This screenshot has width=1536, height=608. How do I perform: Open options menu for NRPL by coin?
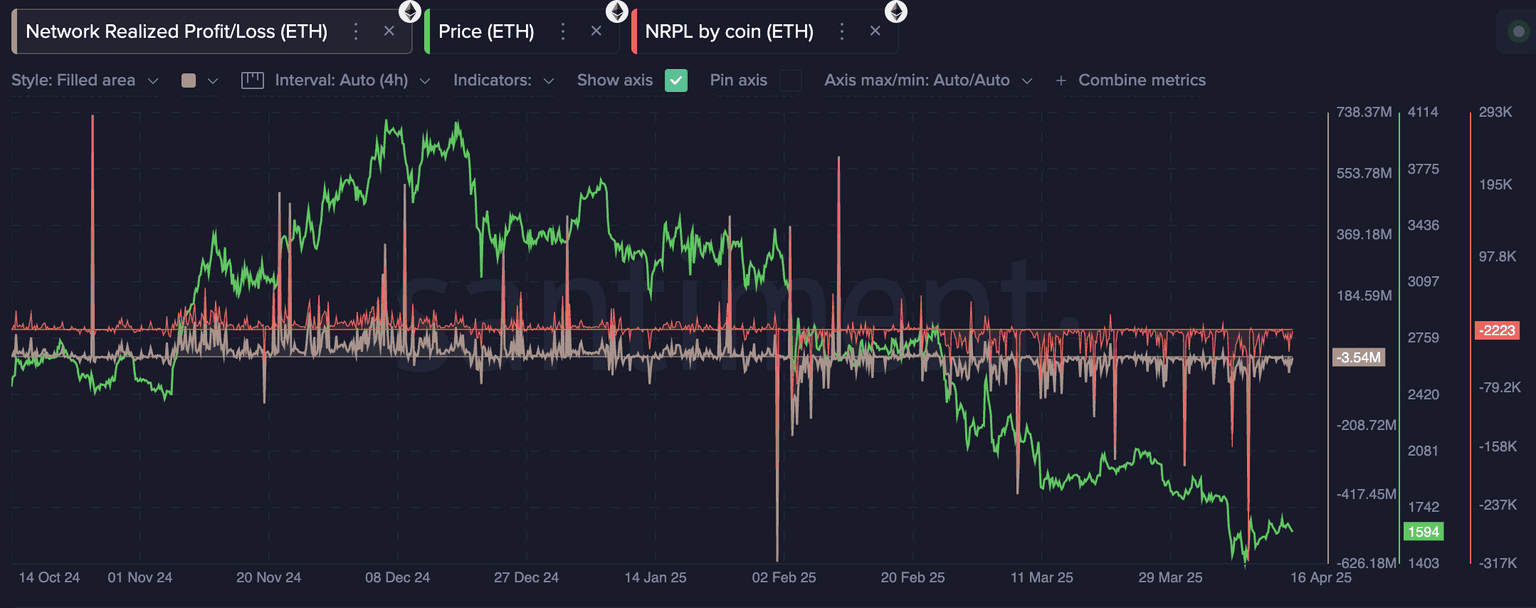(841, 32)
